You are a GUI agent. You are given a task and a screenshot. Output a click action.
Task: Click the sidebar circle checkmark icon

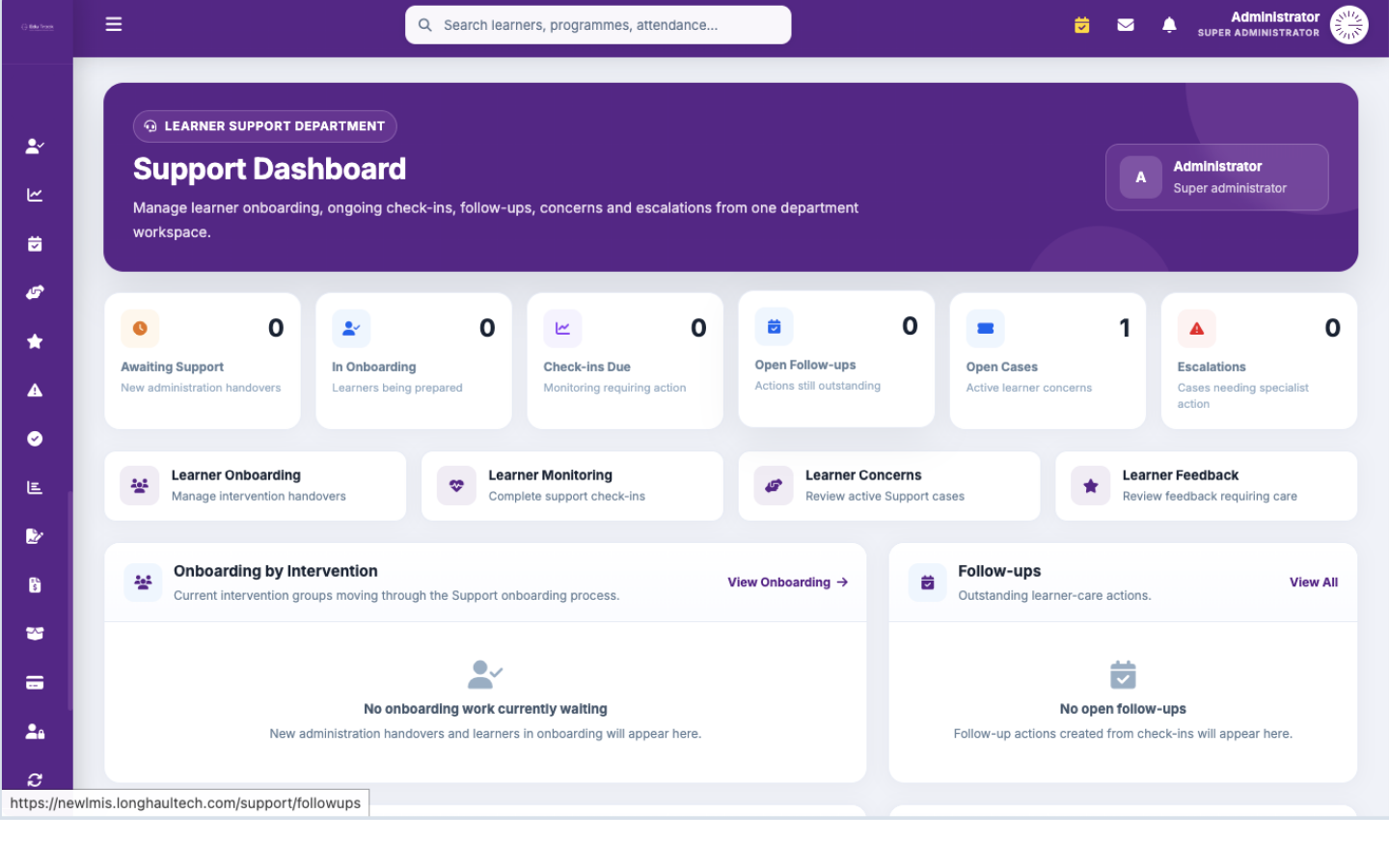35,439
